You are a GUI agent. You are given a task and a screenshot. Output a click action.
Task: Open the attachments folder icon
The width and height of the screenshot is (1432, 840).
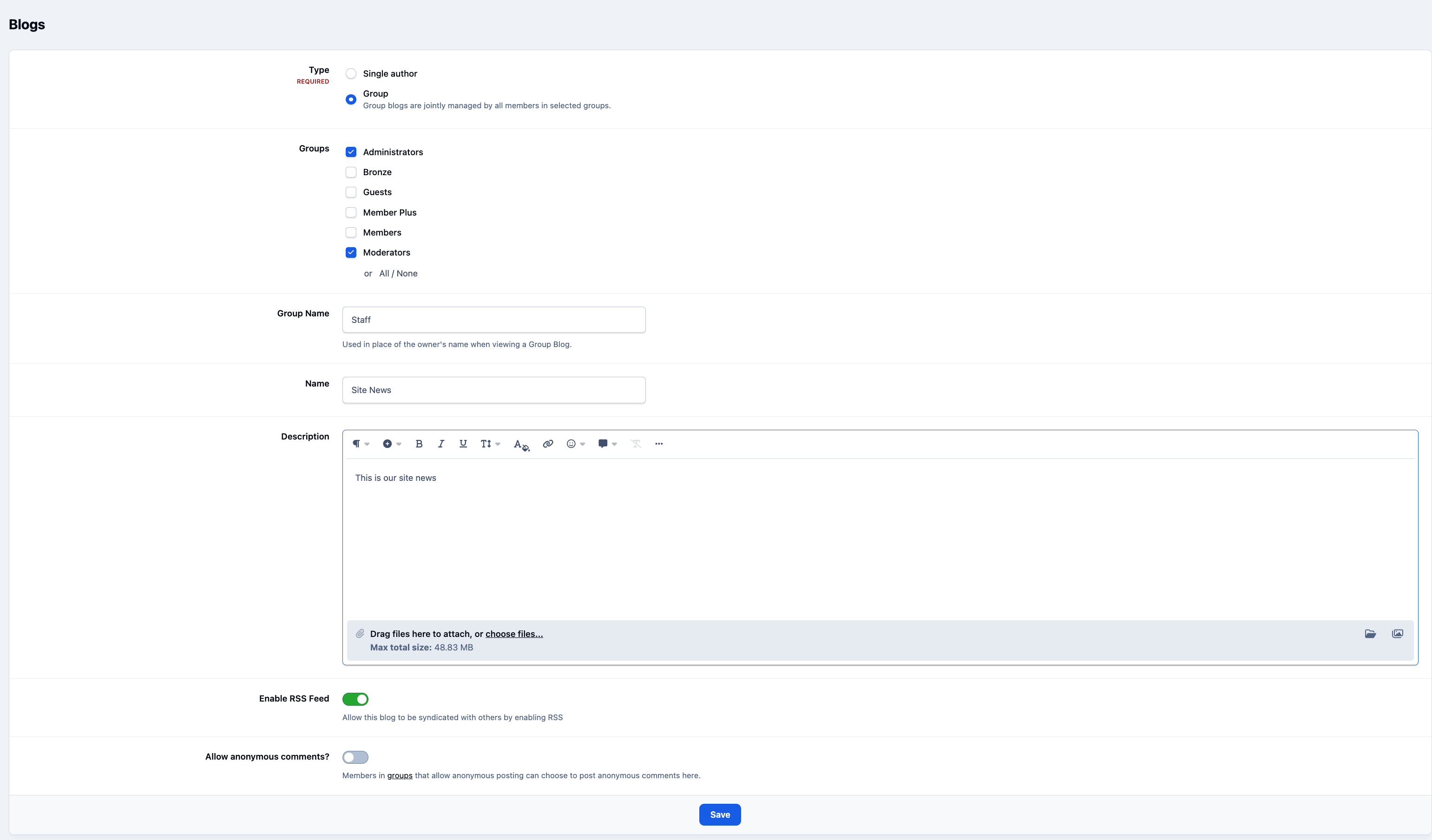1370,634
